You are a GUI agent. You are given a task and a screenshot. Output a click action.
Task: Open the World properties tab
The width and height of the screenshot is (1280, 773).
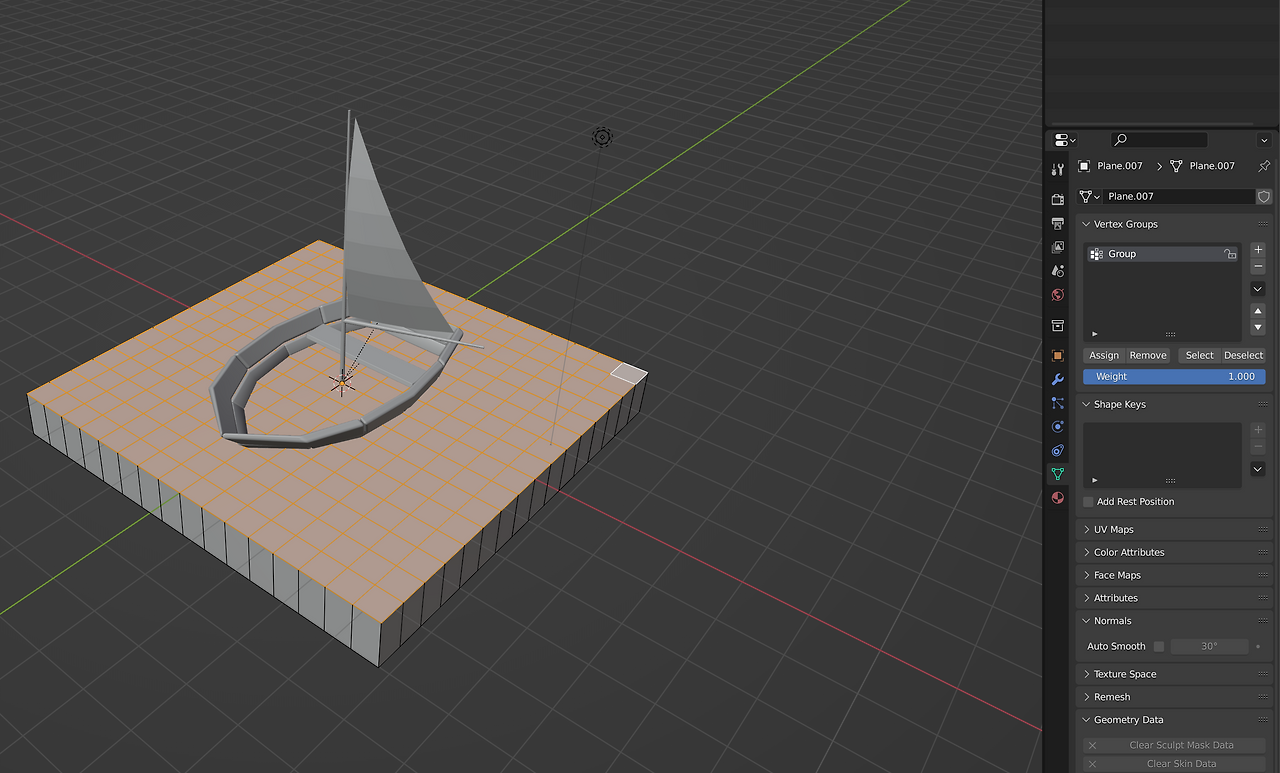pos(1058,295)
